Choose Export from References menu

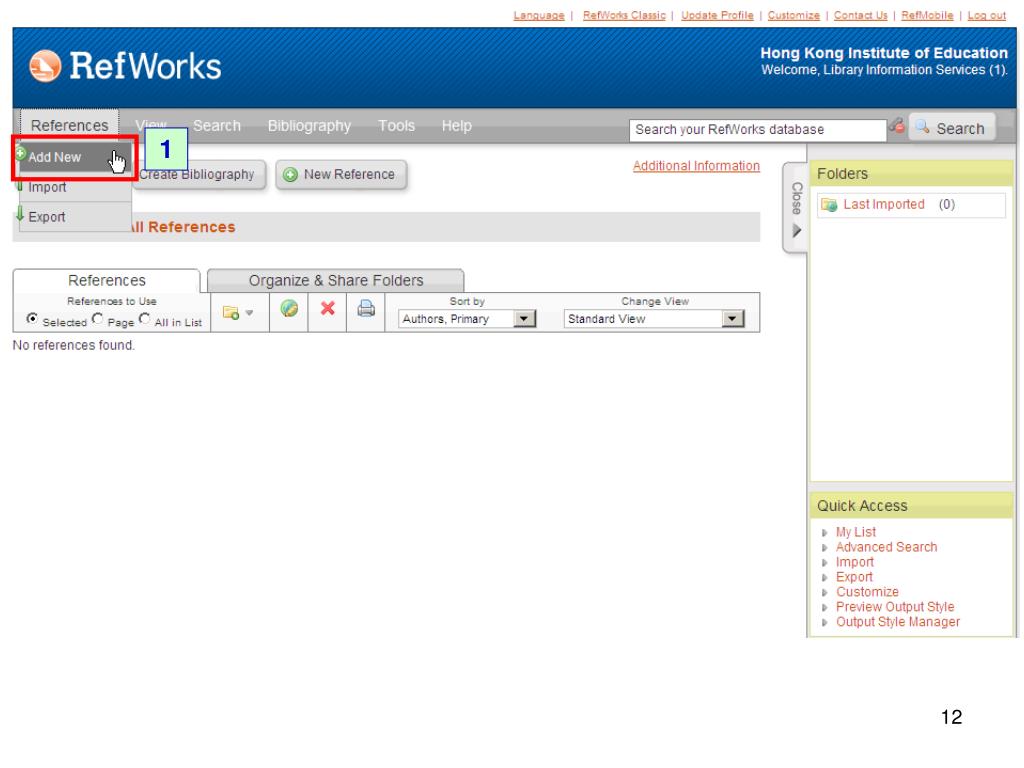tap(74, 217)
